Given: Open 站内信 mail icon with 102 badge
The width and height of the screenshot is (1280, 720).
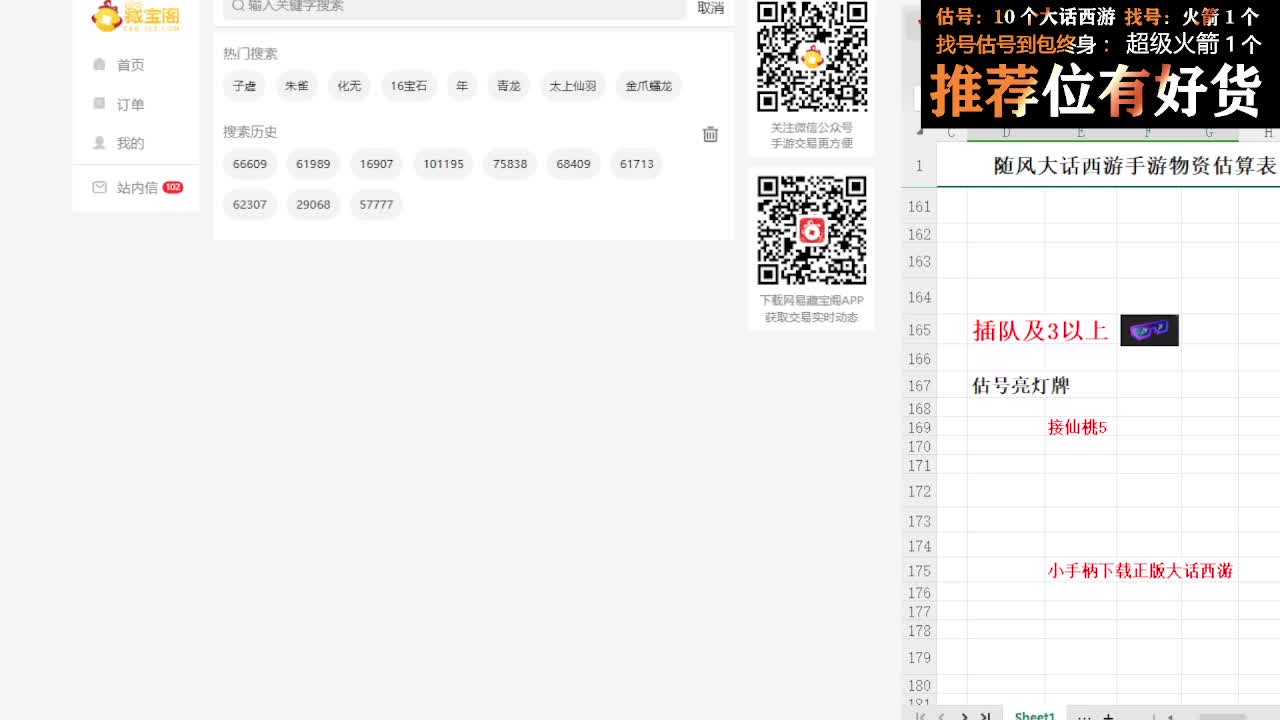Looking at the screenshot, I should 99,187.
